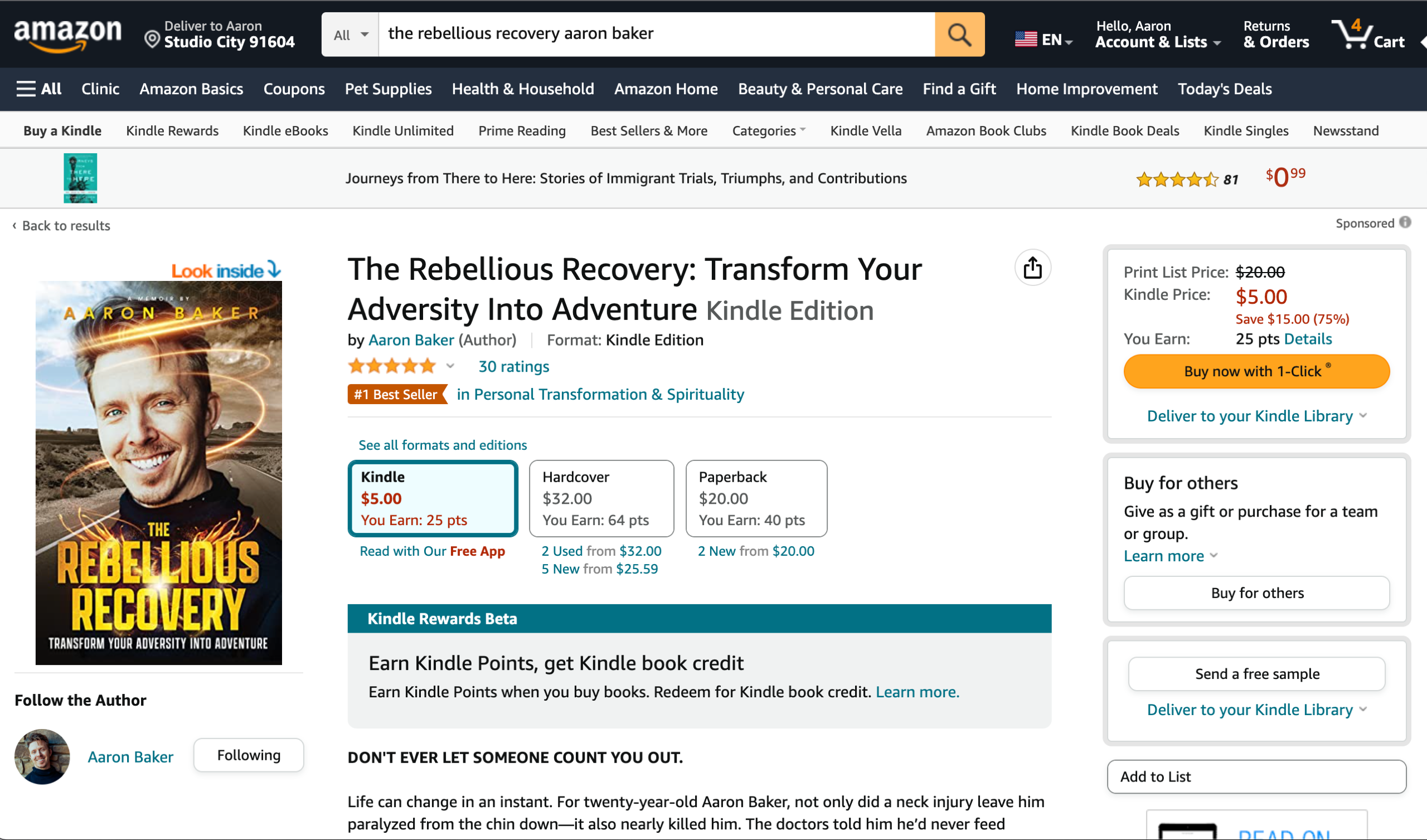Select the Hardcover format option
The width and height of the screenshot is (1427, 840).
pos(601,498)
